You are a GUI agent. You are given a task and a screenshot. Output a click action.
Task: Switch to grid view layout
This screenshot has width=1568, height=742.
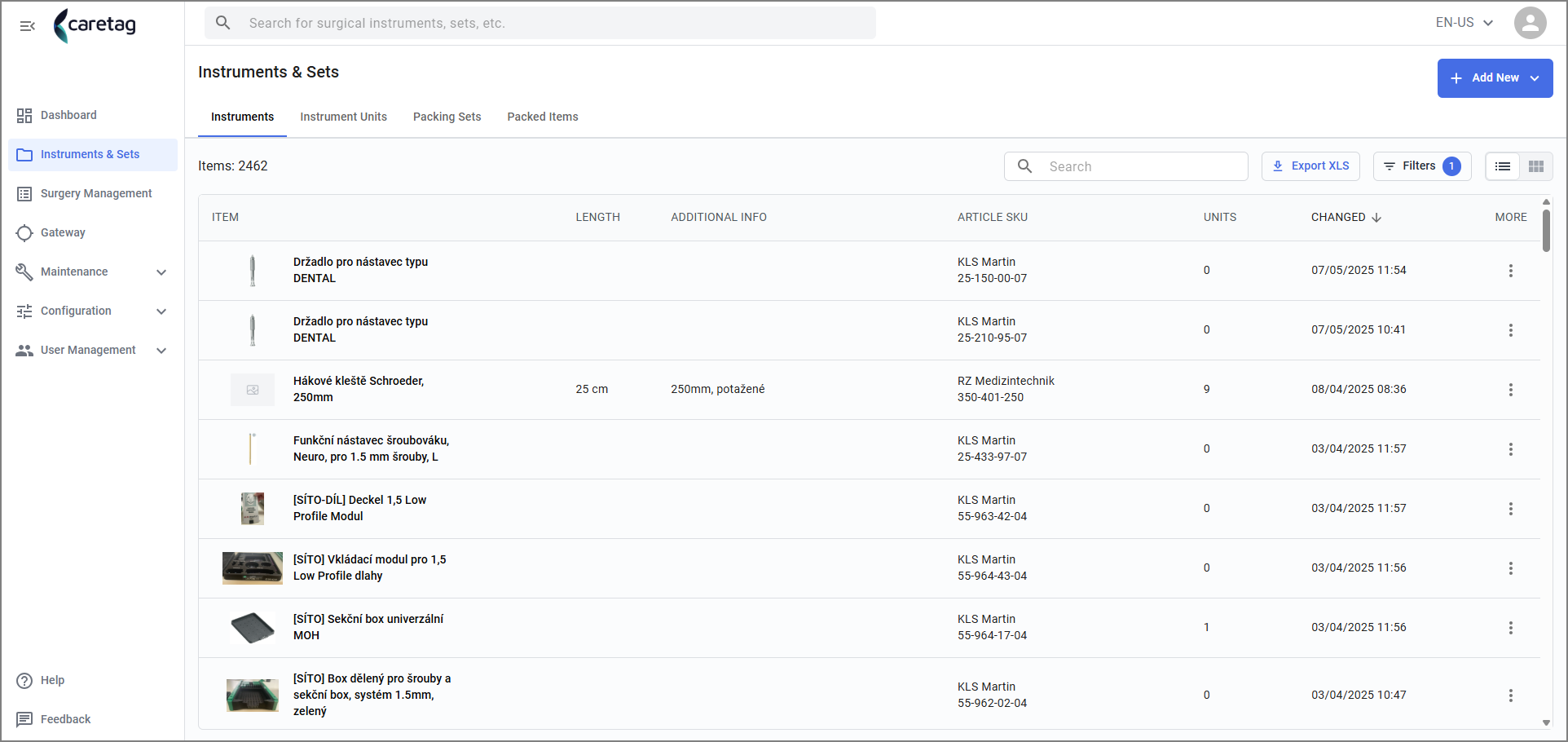[1536, 166]
